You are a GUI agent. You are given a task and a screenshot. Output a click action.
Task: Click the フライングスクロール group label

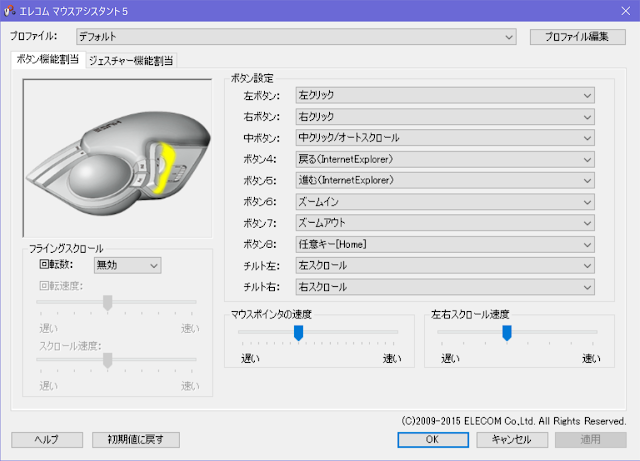point(66,248)
